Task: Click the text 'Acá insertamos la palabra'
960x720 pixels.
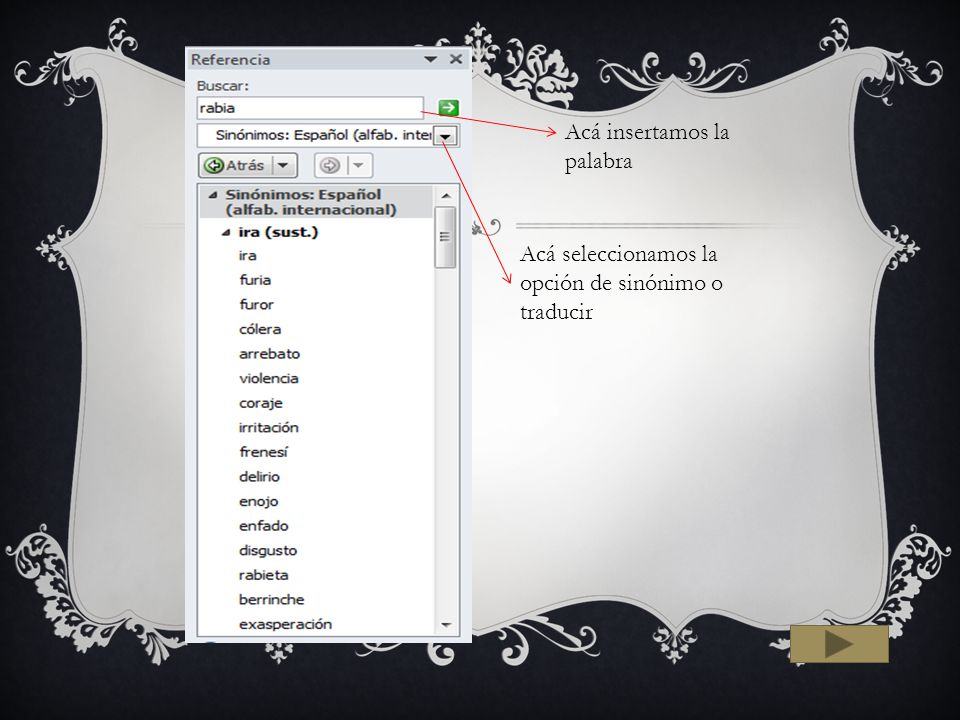Action: pos(647,146)
